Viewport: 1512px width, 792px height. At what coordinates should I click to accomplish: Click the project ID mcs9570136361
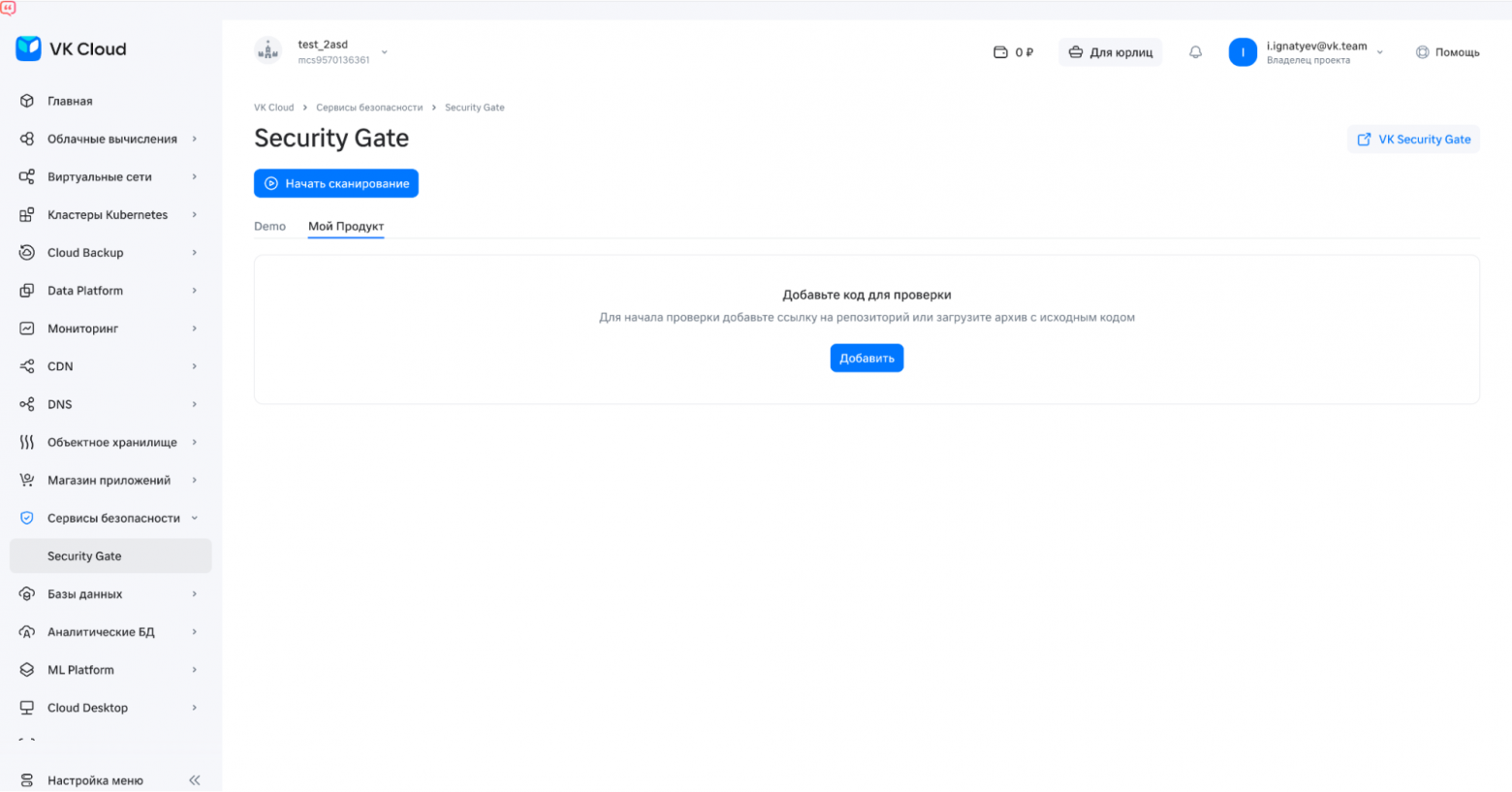point(333,60)
